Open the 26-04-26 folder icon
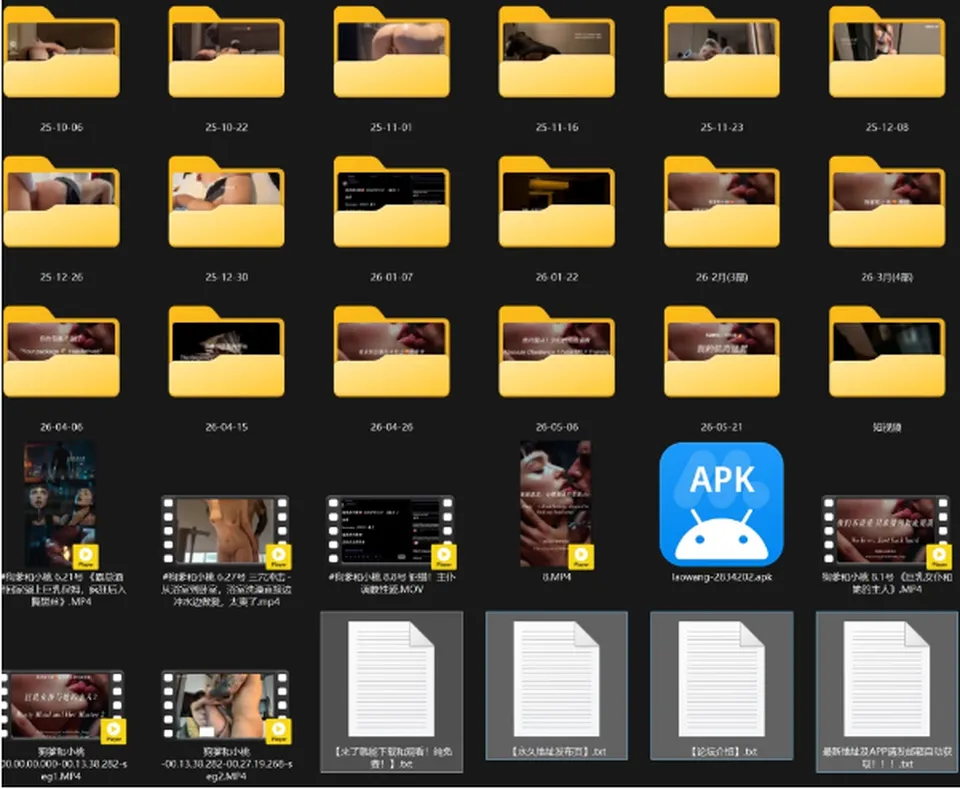 coord(392,352)
